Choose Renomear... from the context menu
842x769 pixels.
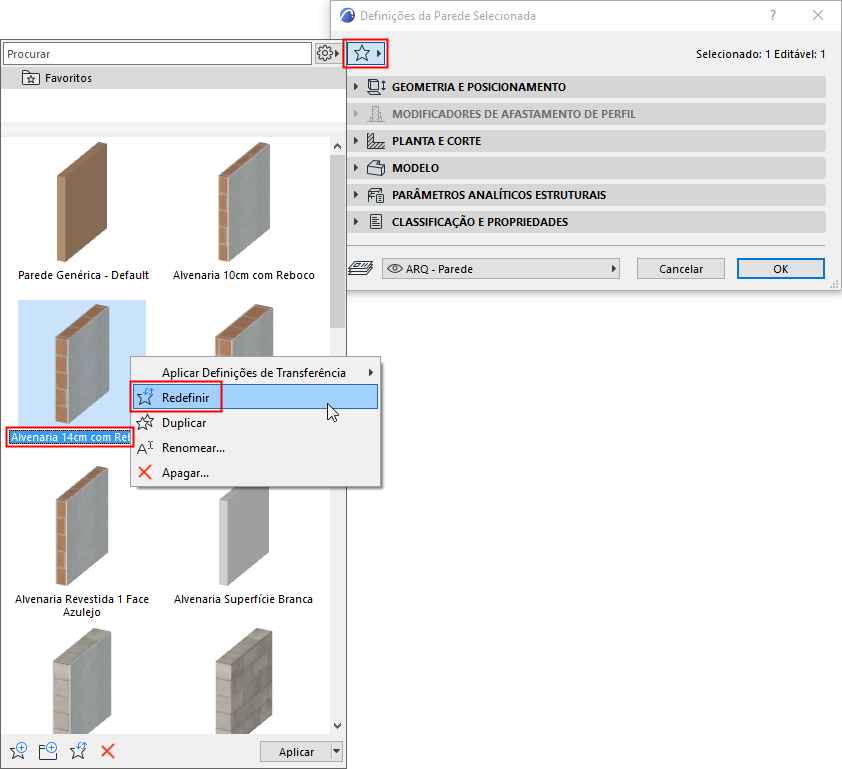pyautogui.click(x=192, y=447)
